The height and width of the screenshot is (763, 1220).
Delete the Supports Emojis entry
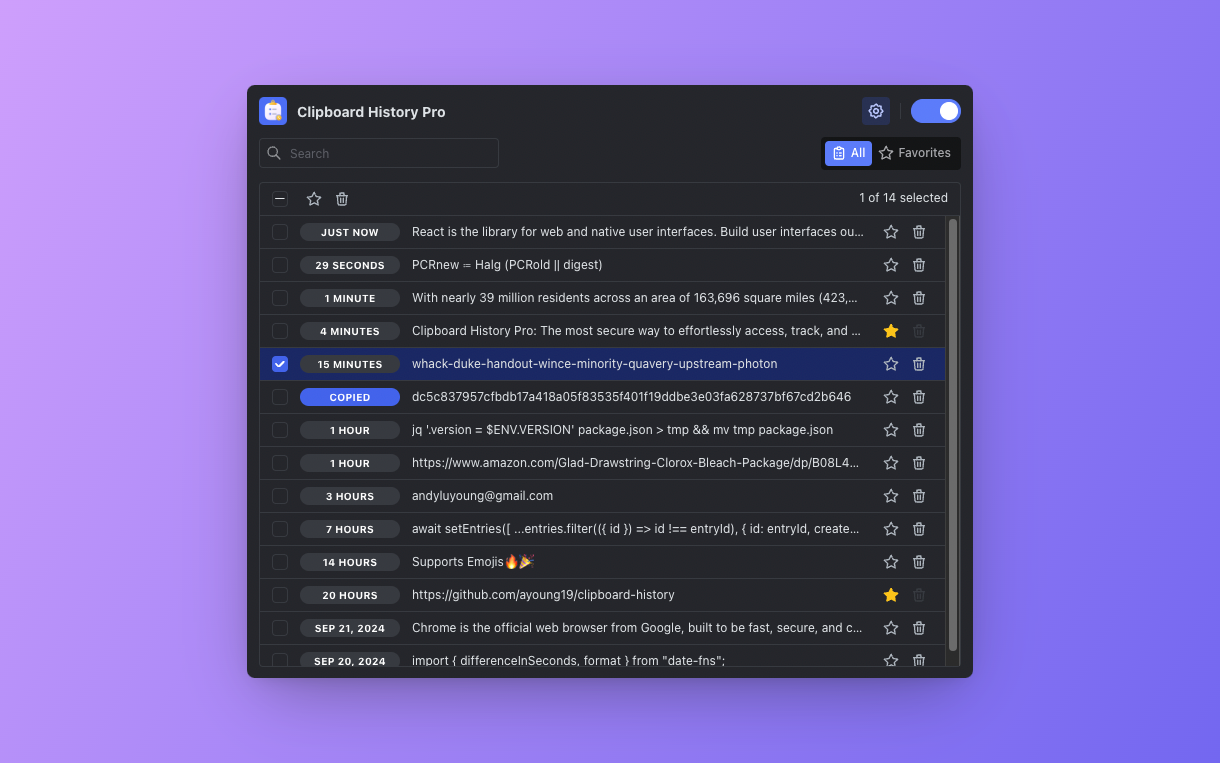click(x=919, y=562)
